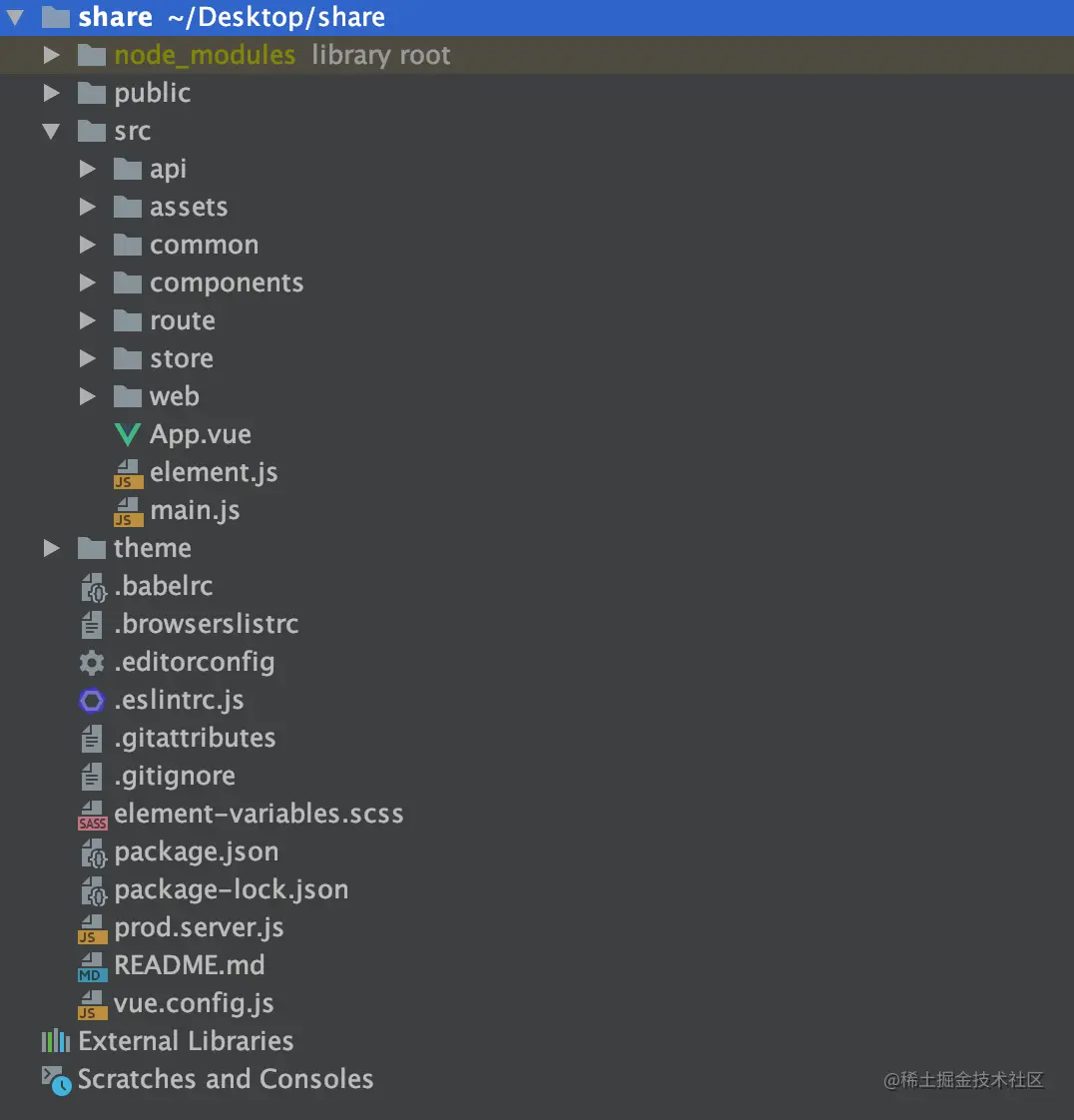Collapse the share project root arrow

(x=16, y=17)
